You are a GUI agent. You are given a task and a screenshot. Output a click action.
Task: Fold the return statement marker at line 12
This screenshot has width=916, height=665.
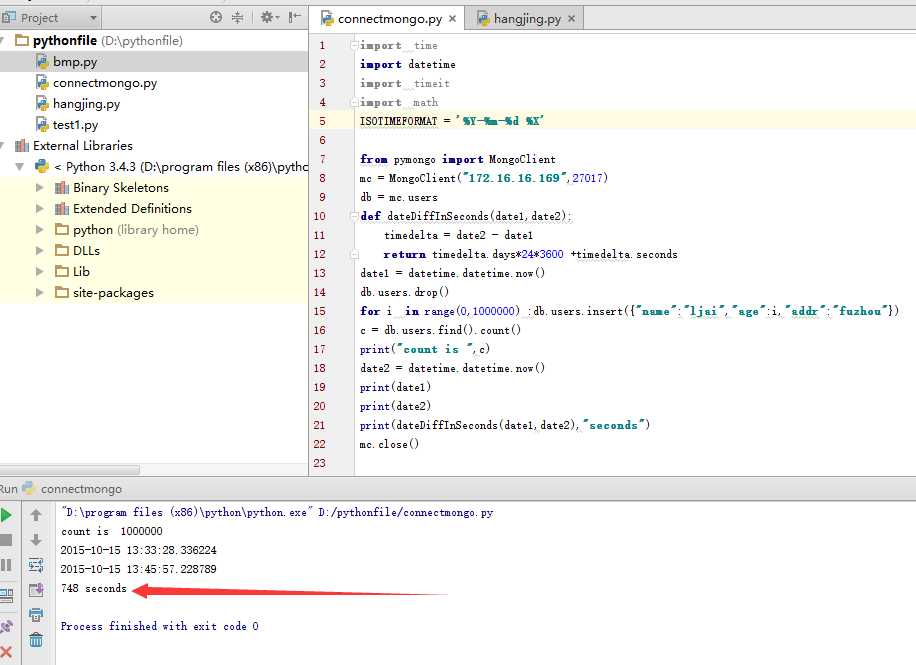tap(354, 254)
